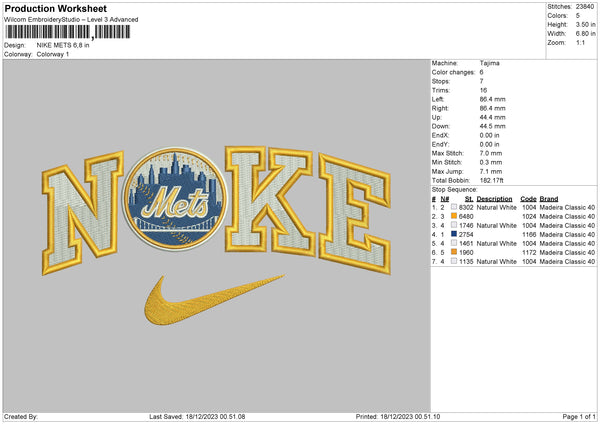Click the white swatch beside stitch count 1461
Viewport: 600px width, 424px height.
[454, 243]
